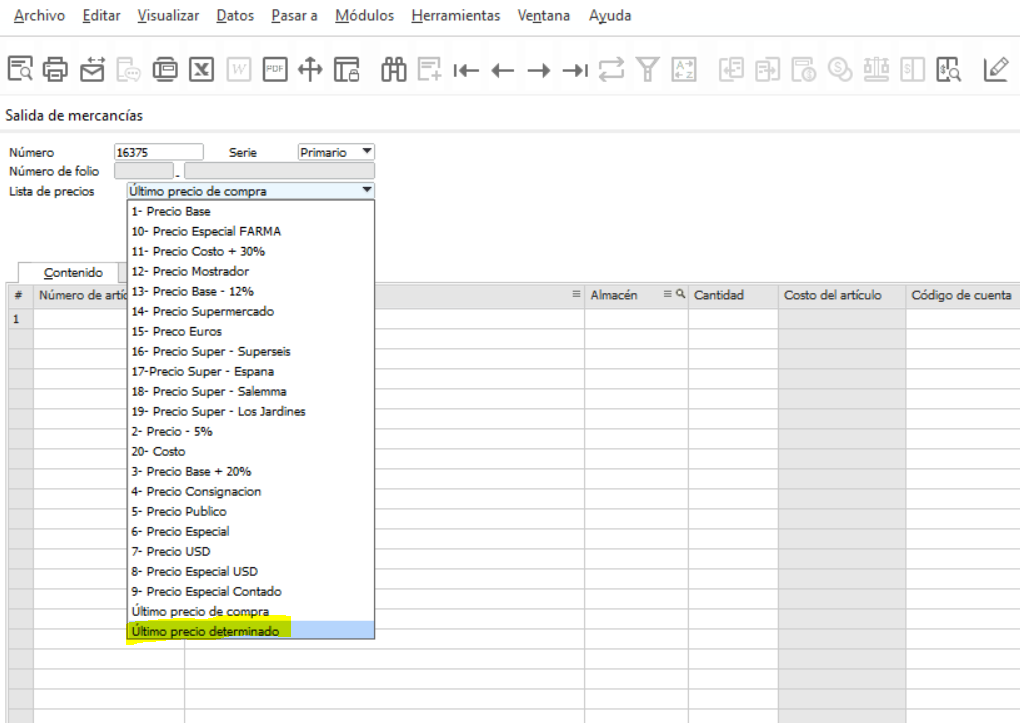
Task: Click the printer icon to print
Action: (54, 69)
